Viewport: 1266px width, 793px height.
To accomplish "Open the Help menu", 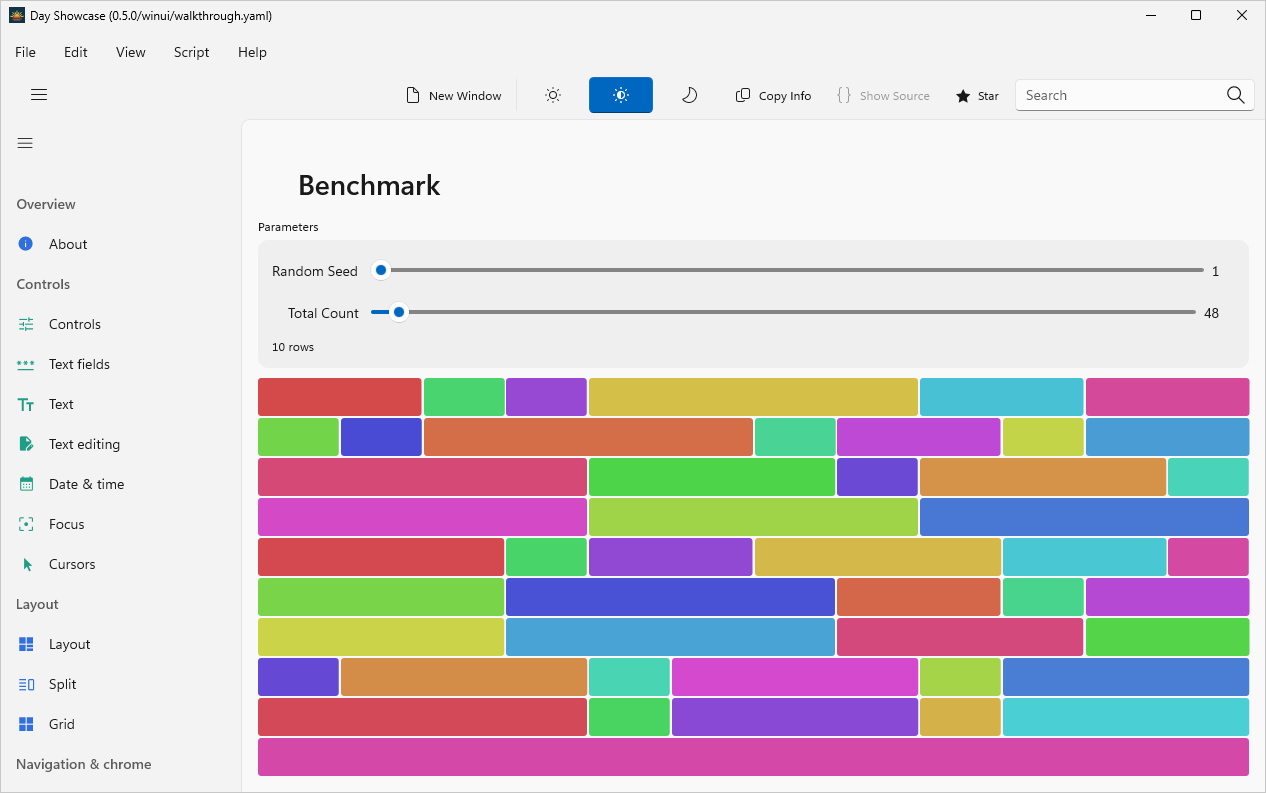I will click(x=252, y=52).
